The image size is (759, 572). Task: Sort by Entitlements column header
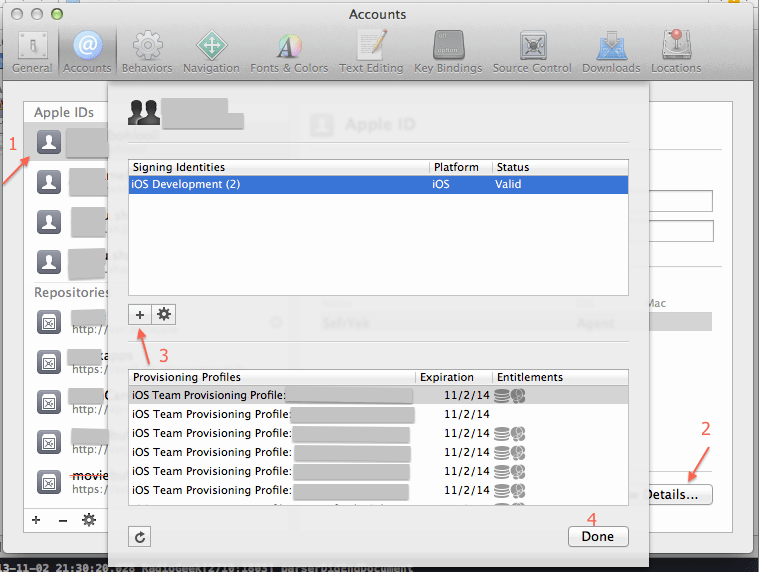point(560,377)
